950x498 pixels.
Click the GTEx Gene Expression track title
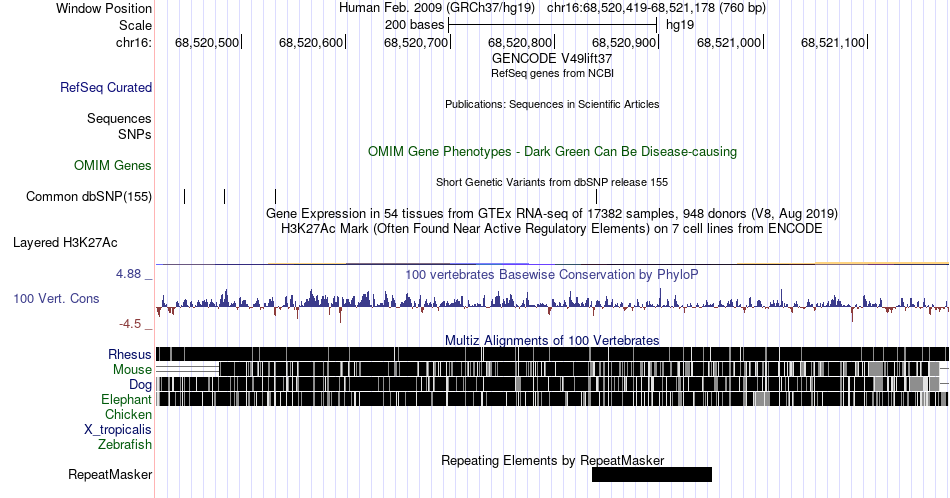point(552,213)
